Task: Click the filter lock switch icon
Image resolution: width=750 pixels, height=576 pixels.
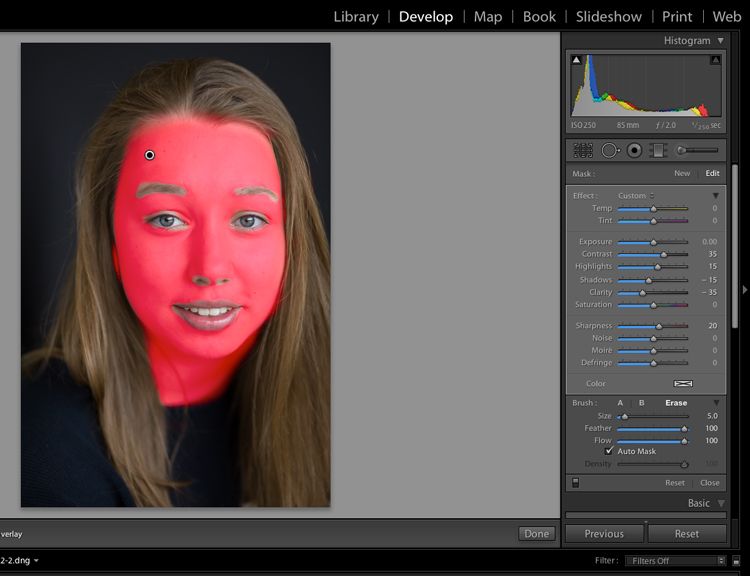Action: tap(735, 561)
